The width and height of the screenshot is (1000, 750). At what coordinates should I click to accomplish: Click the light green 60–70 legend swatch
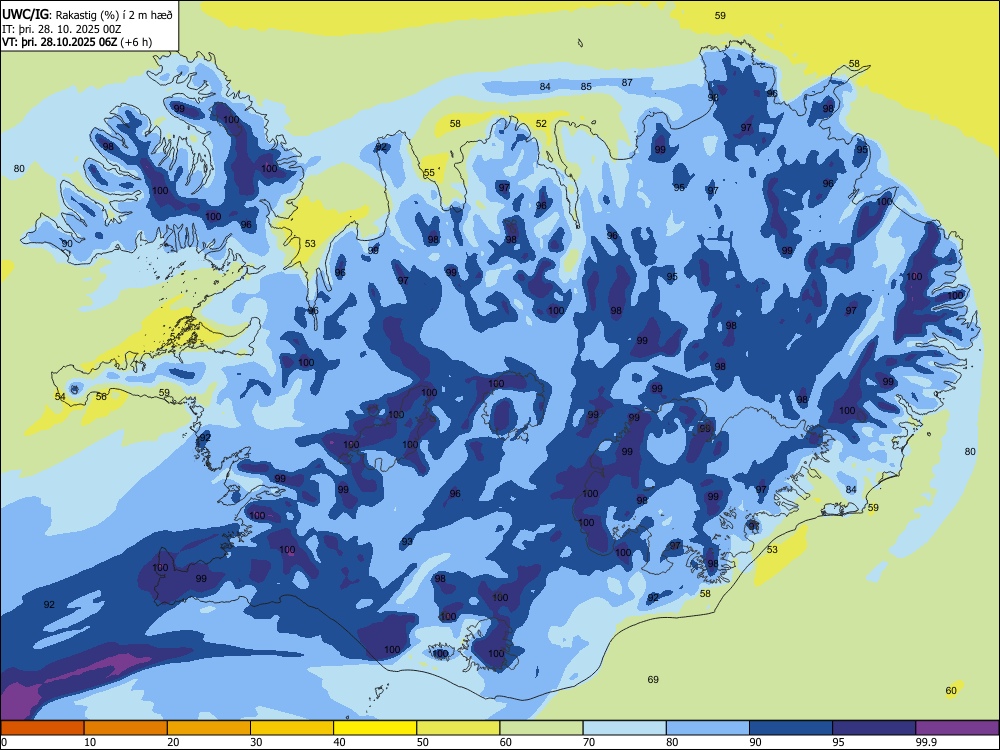click(x=541, y=728)
